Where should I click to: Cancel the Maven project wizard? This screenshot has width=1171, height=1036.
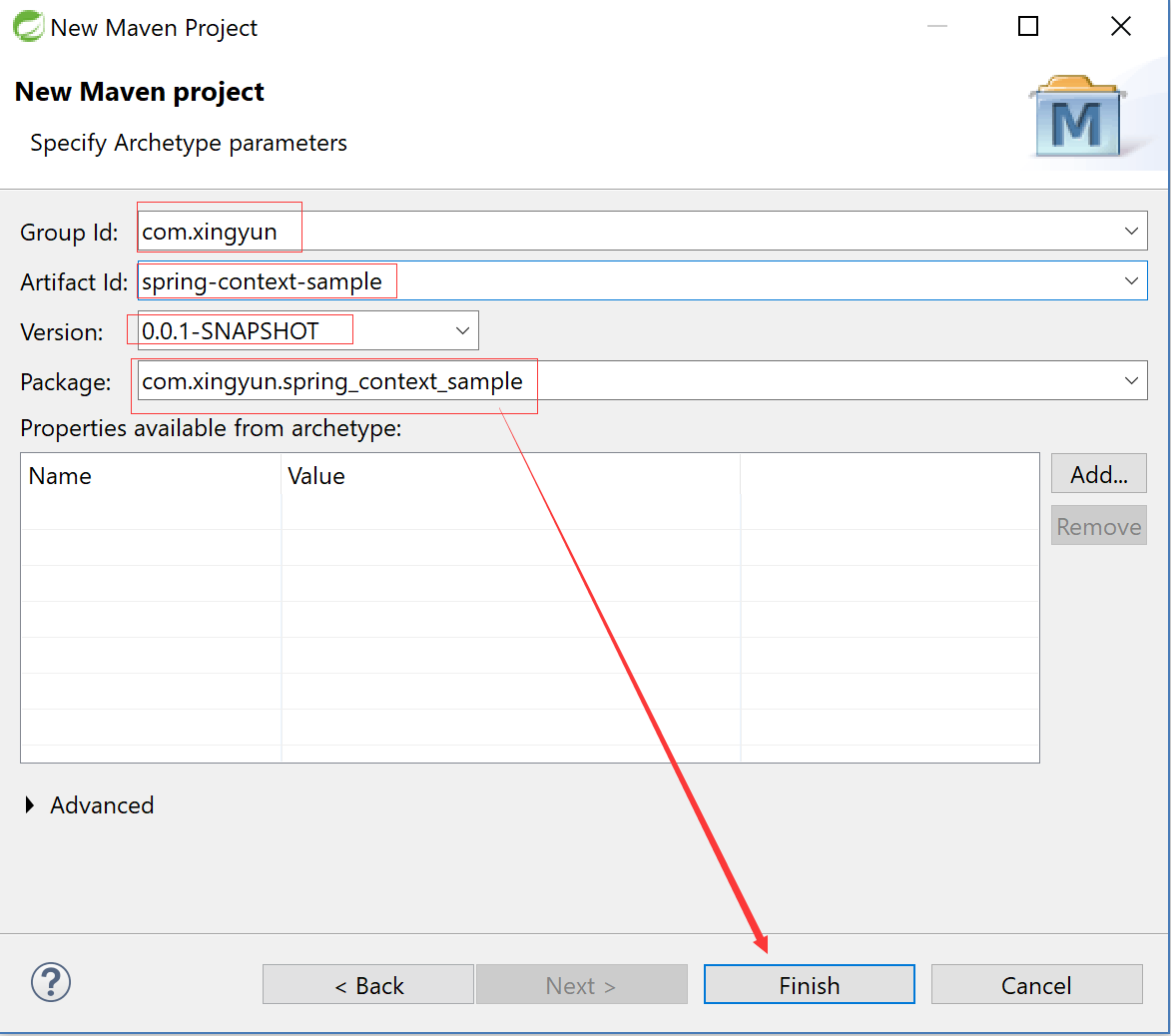pyautogui.click(x=1036, y=985)
